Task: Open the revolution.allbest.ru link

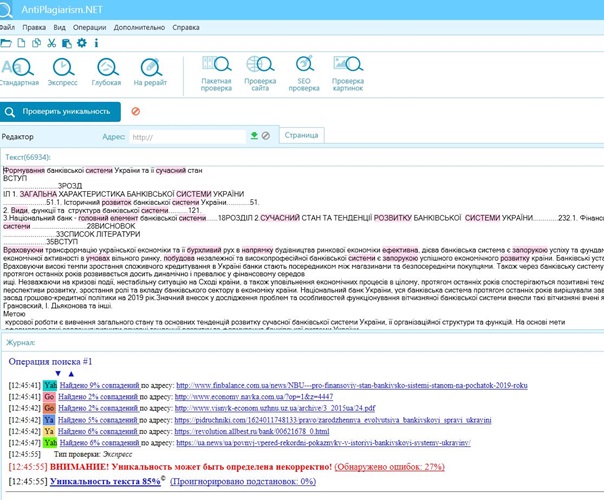Action: (x=252, y=431)
